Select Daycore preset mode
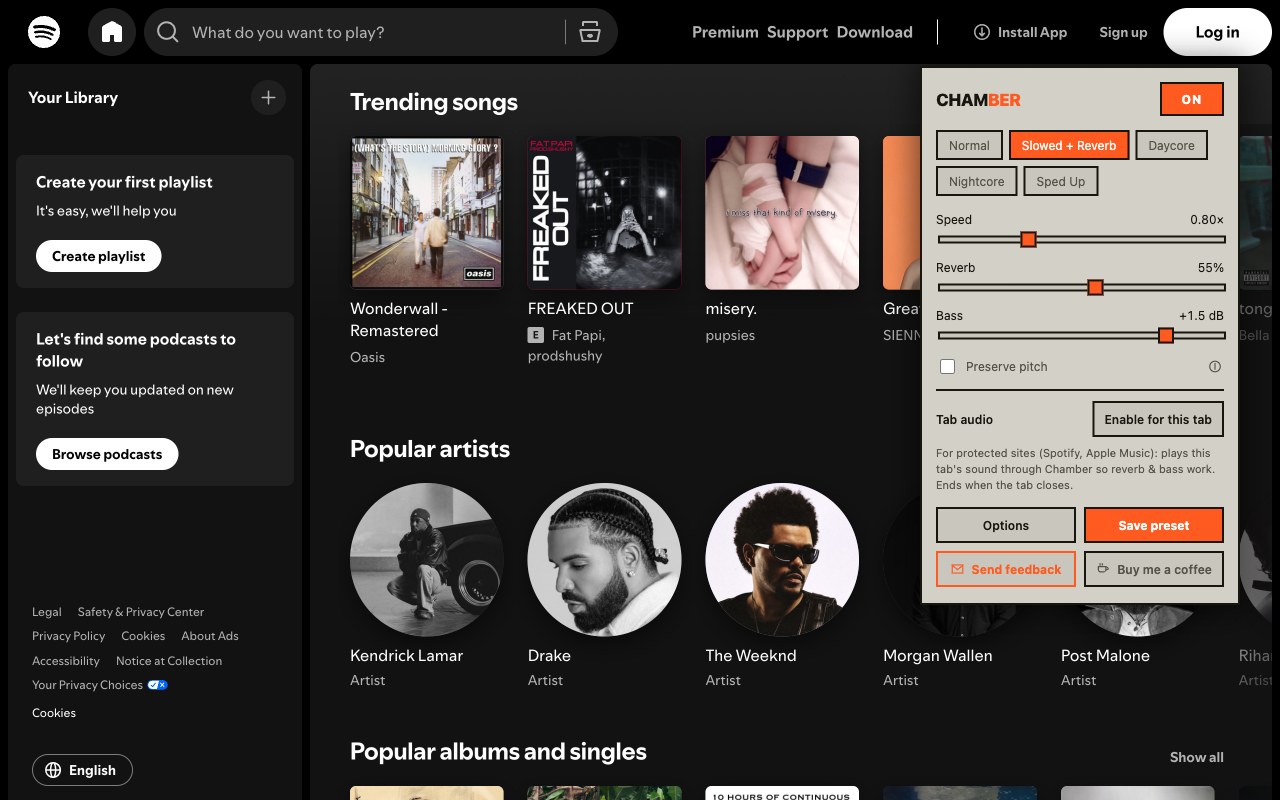The height and width of the screenshot is (800, 1280). pos(1171,145)
